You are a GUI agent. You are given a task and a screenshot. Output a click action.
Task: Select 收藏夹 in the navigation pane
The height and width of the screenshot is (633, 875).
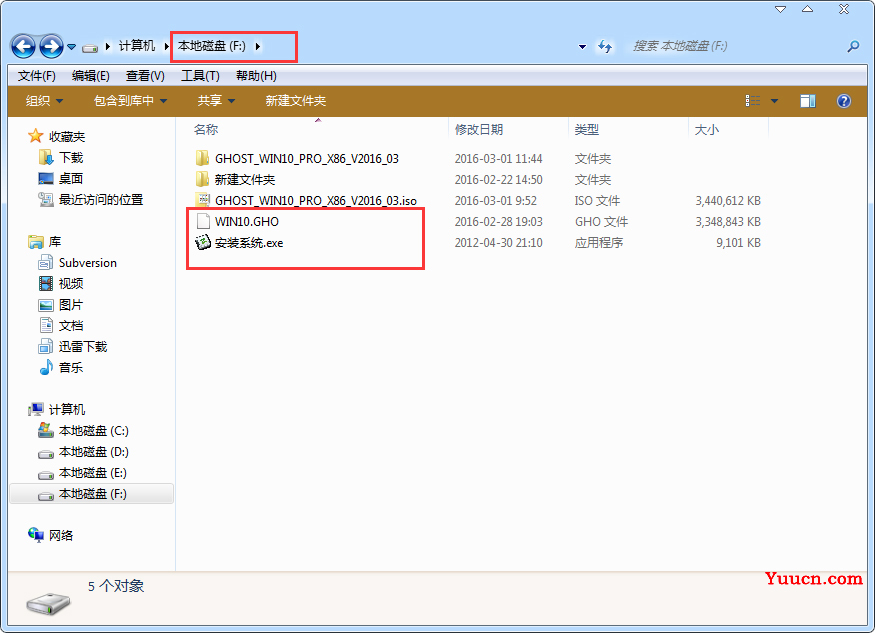point(67,137)
